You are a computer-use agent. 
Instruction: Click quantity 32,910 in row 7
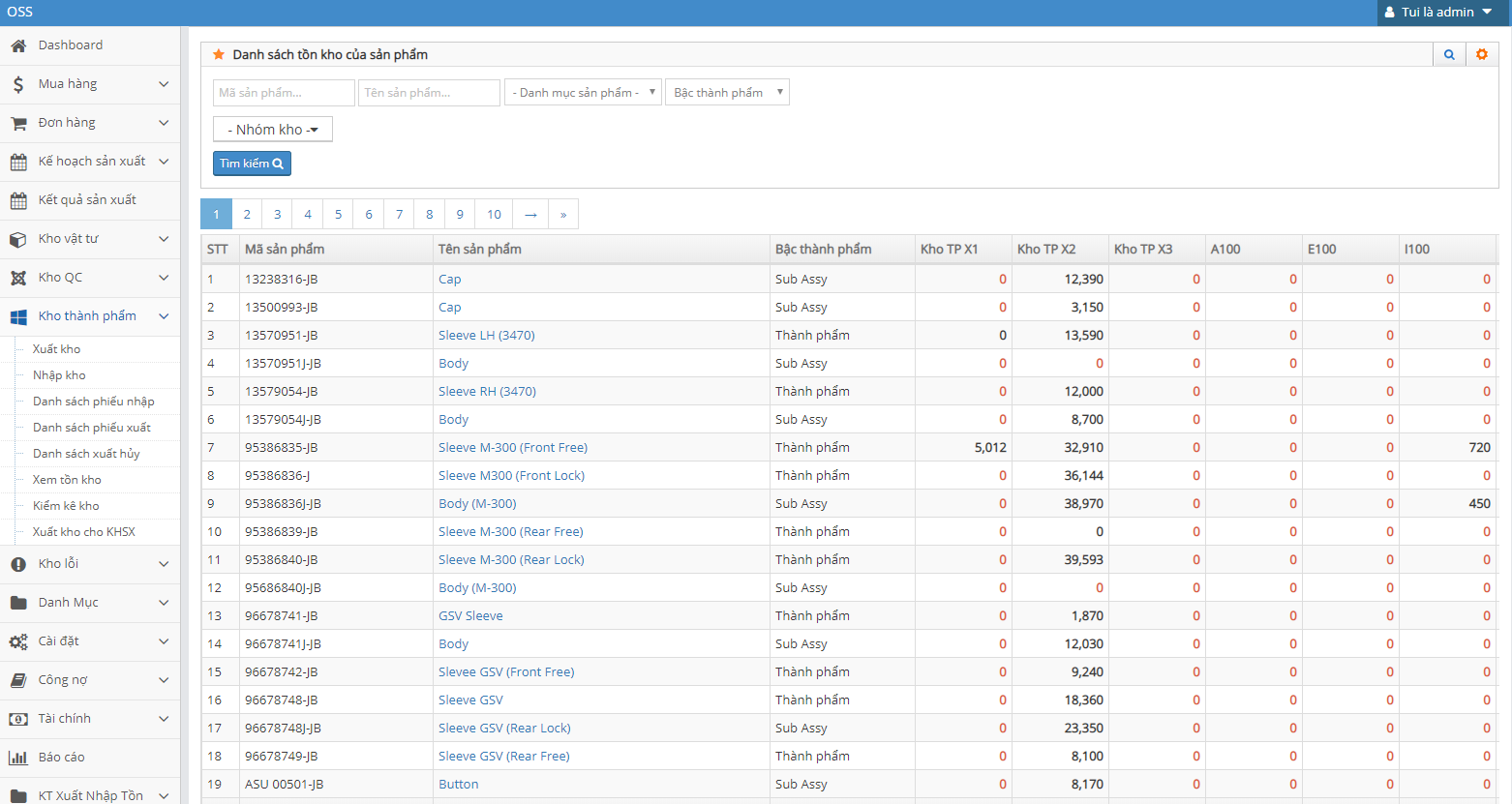pyautogui.click(x=1083, y=448)
